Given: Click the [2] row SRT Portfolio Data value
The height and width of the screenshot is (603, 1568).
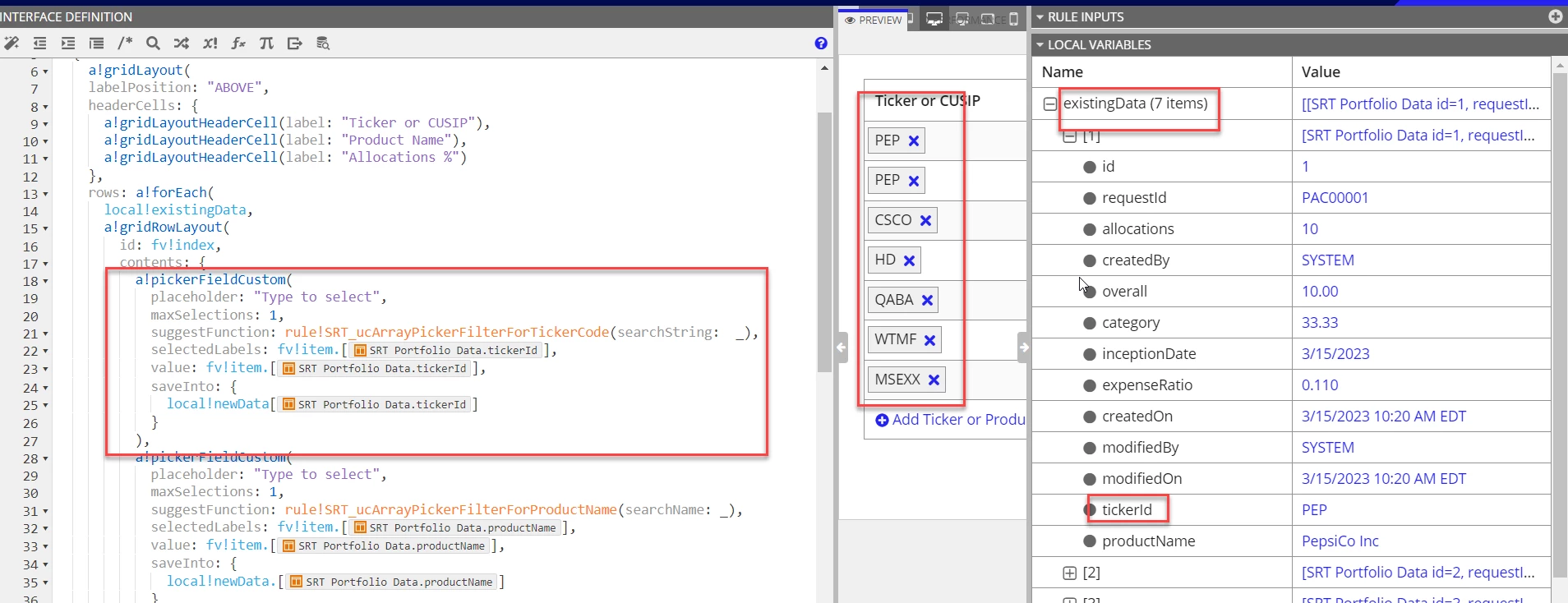Looking at the screenshot, I should click(x=1420, y=573).
